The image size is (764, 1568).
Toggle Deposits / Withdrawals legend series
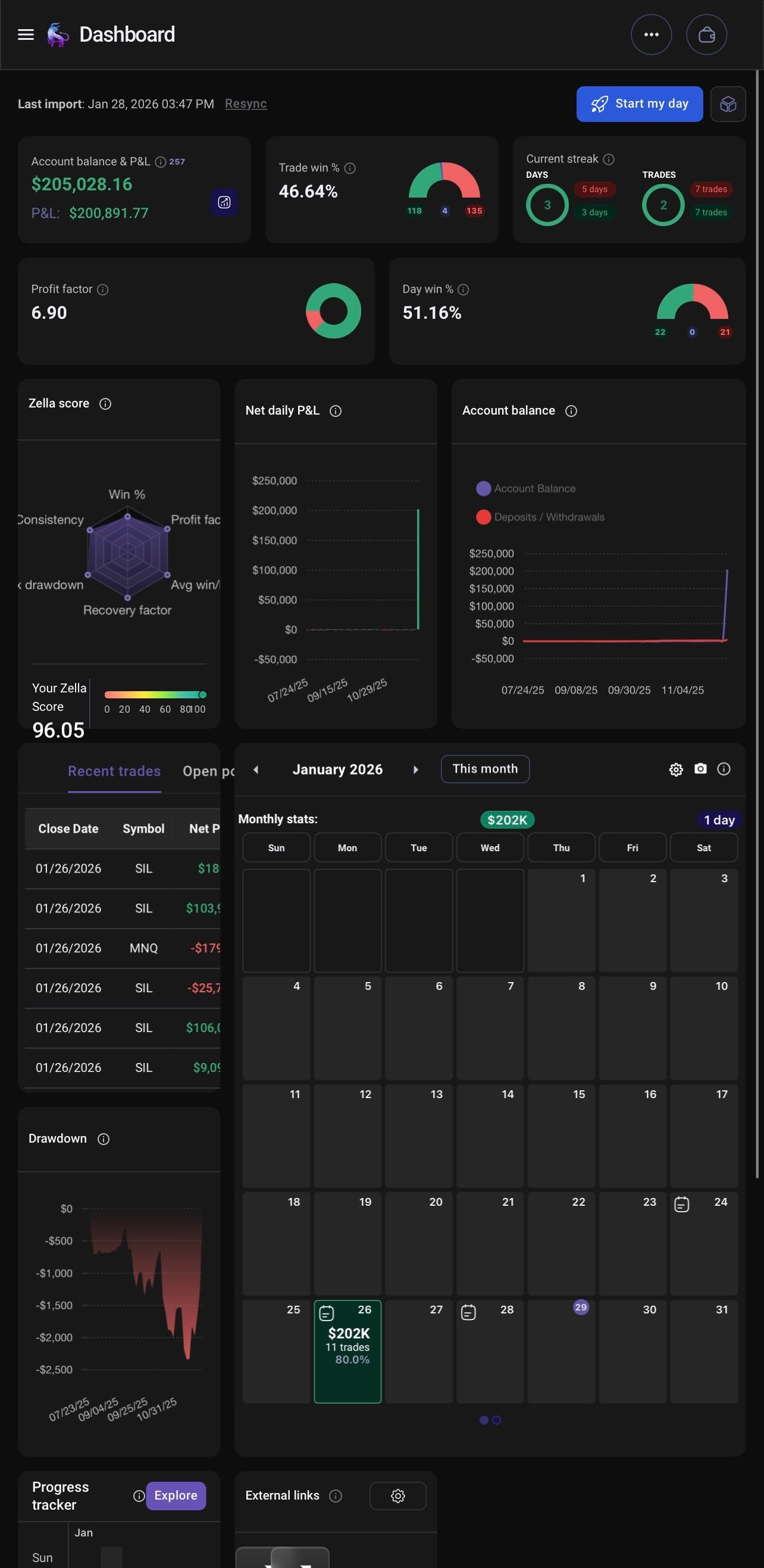[x=540, y=517]
